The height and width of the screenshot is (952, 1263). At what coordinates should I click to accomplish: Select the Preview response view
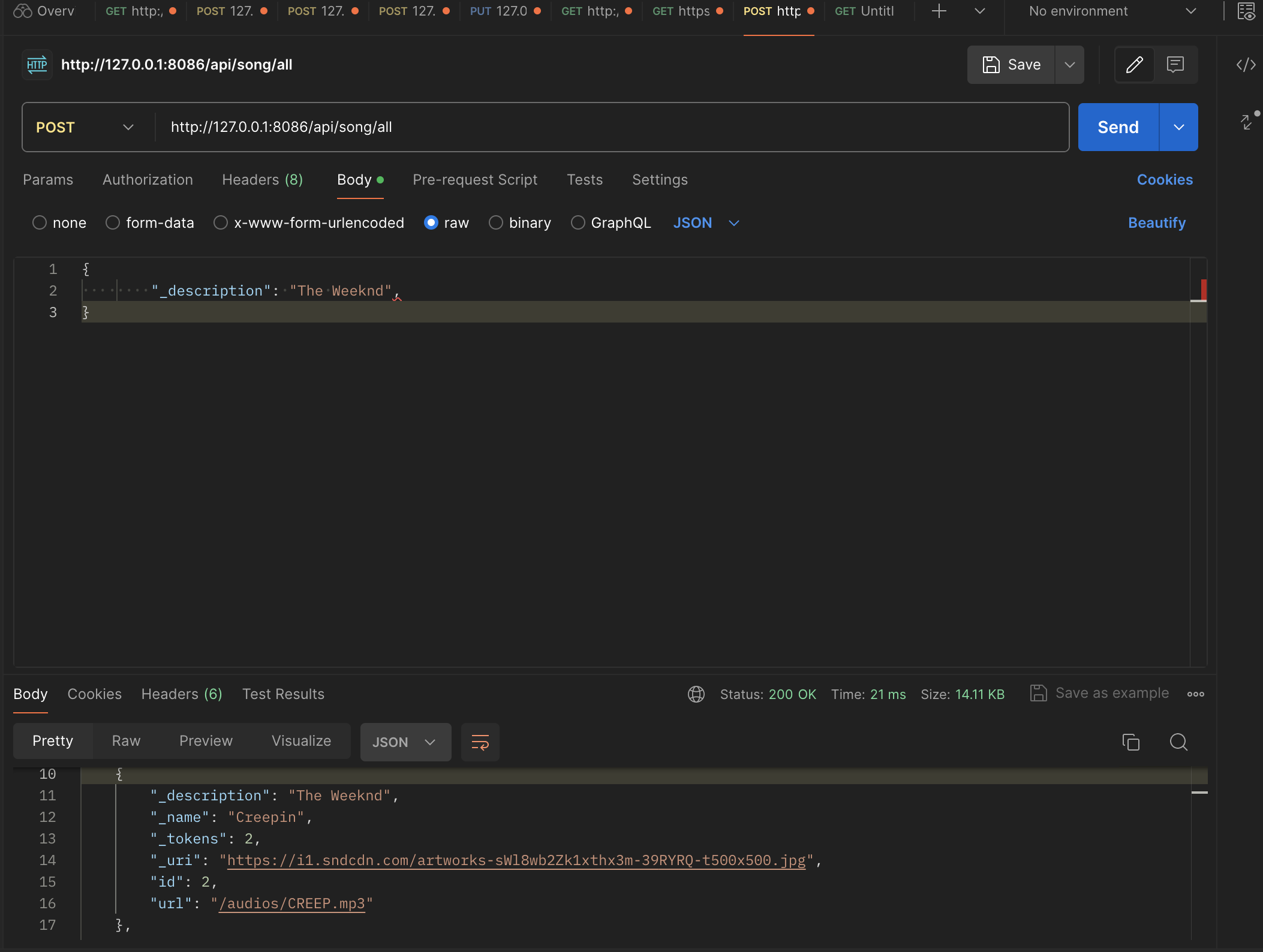tap(206, 741)
